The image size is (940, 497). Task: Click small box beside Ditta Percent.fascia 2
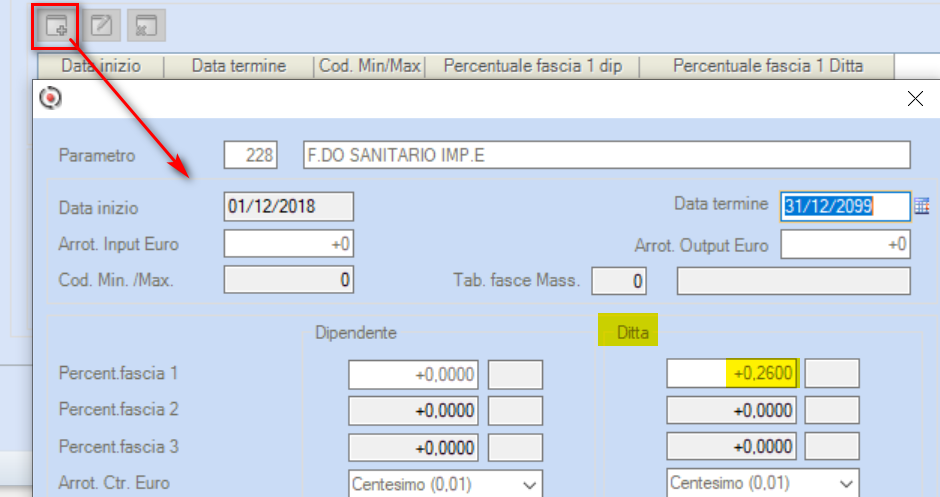tap(832, 411)
